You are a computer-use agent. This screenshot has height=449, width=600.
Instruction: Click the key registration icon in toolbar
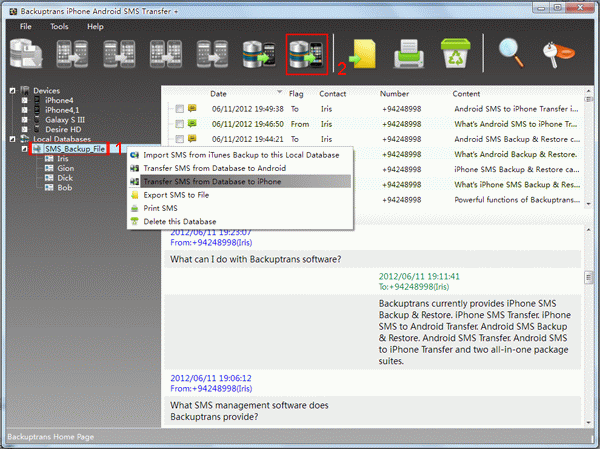click(x=558, y=55)
